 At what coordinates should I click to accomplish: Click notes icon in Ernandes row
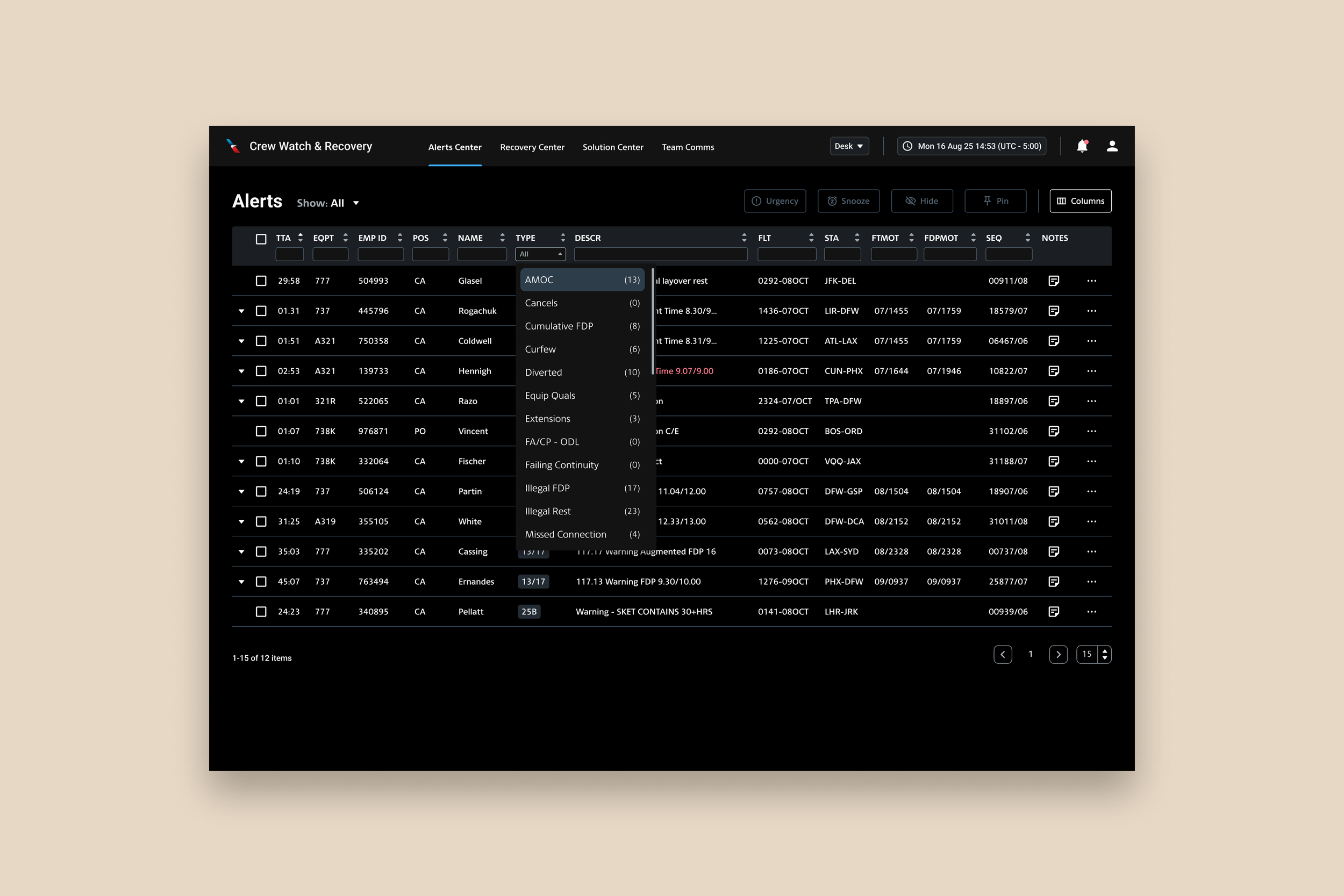click(1054, 582)
